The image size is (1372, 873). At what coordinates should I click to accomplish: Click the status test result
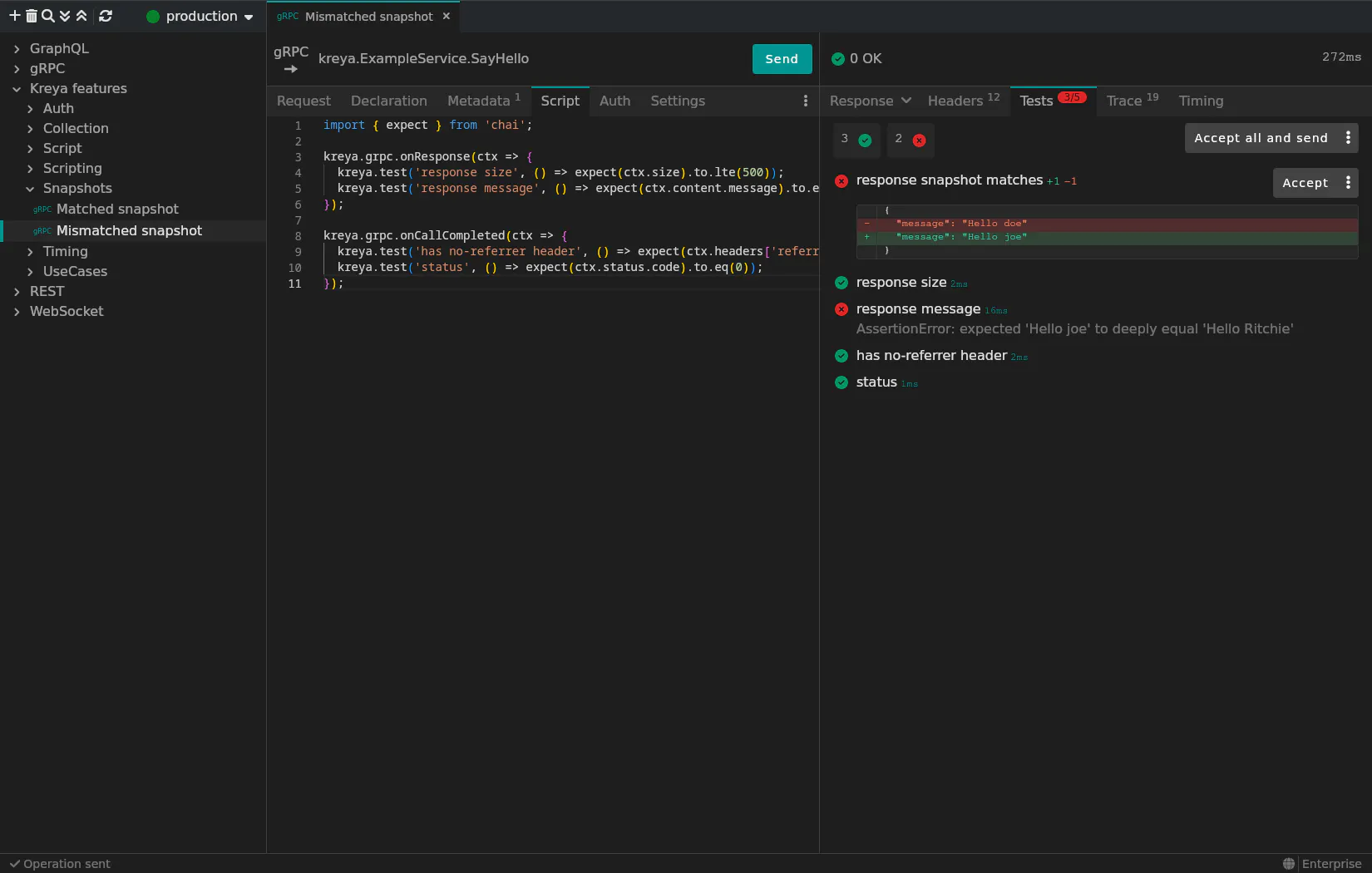876,382
